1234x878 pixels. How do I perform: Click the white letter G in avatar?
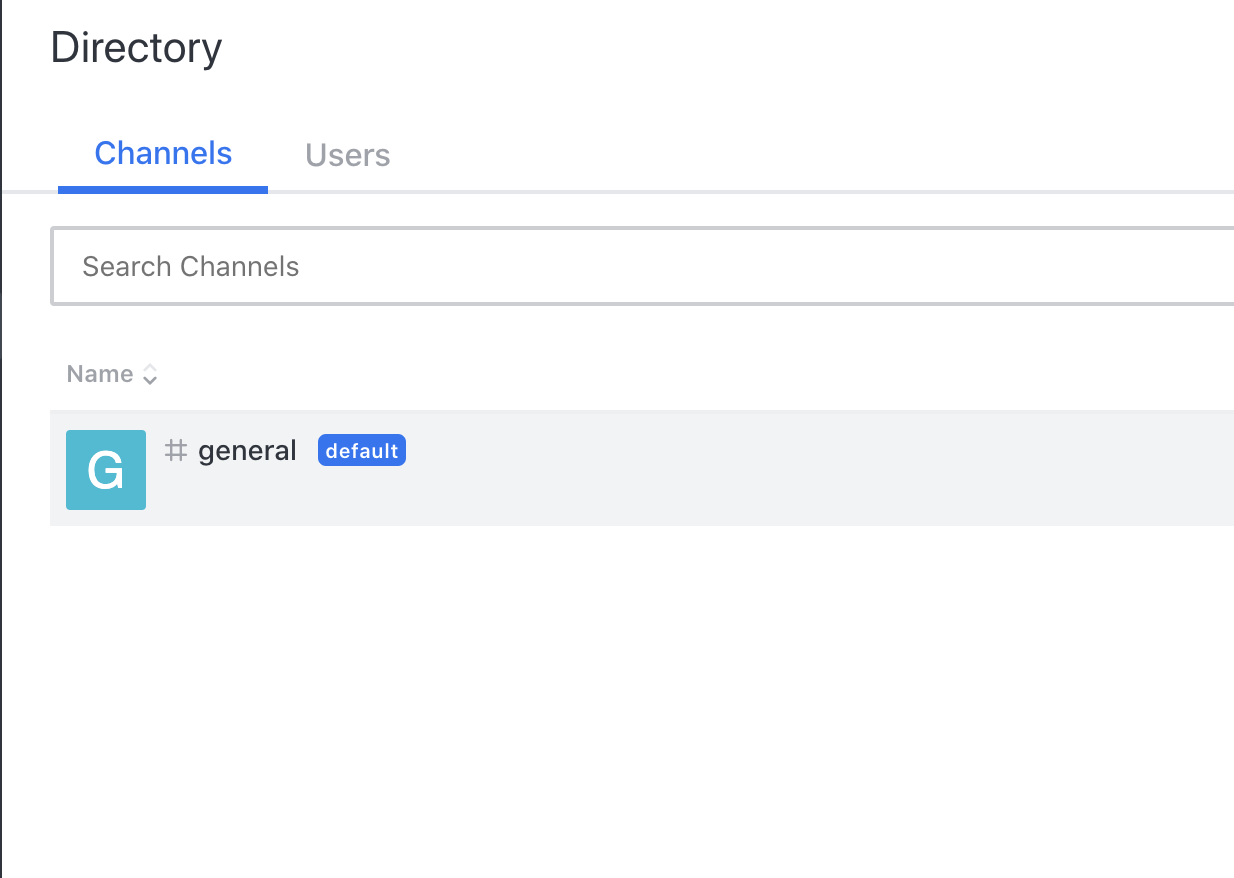pos(106,470)
